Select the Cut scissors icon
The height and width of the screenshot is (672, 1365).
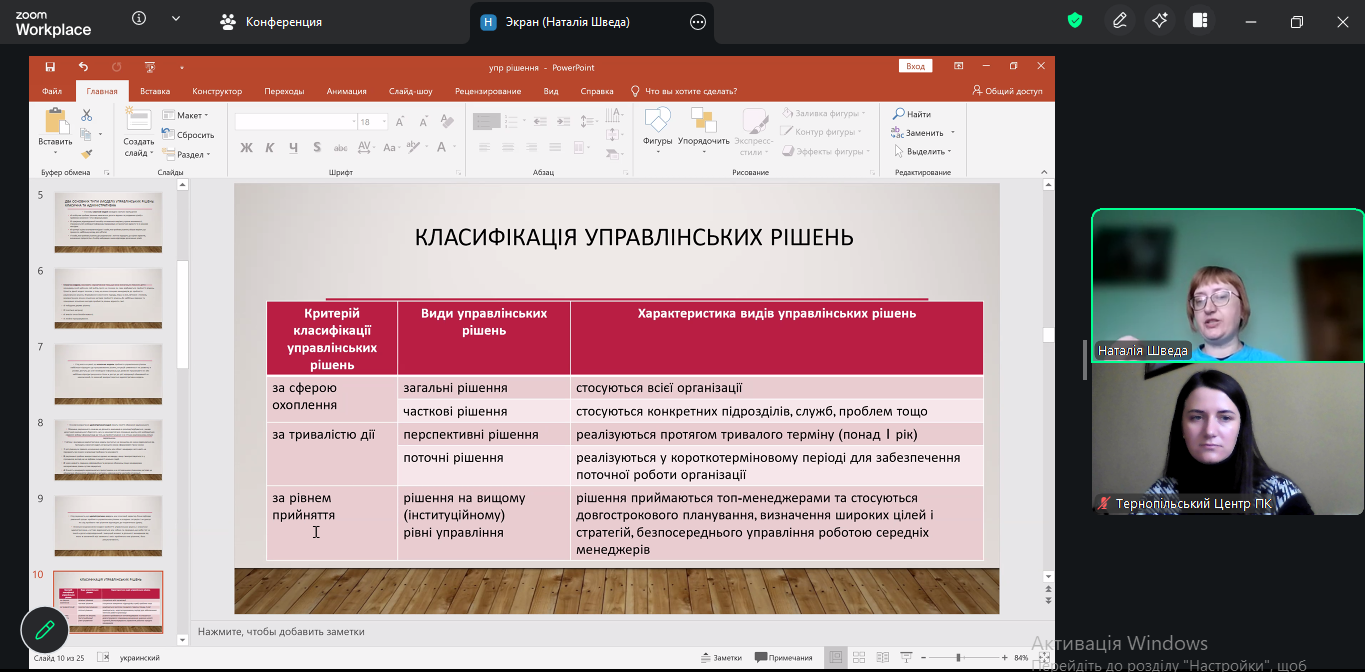point(87,115)
